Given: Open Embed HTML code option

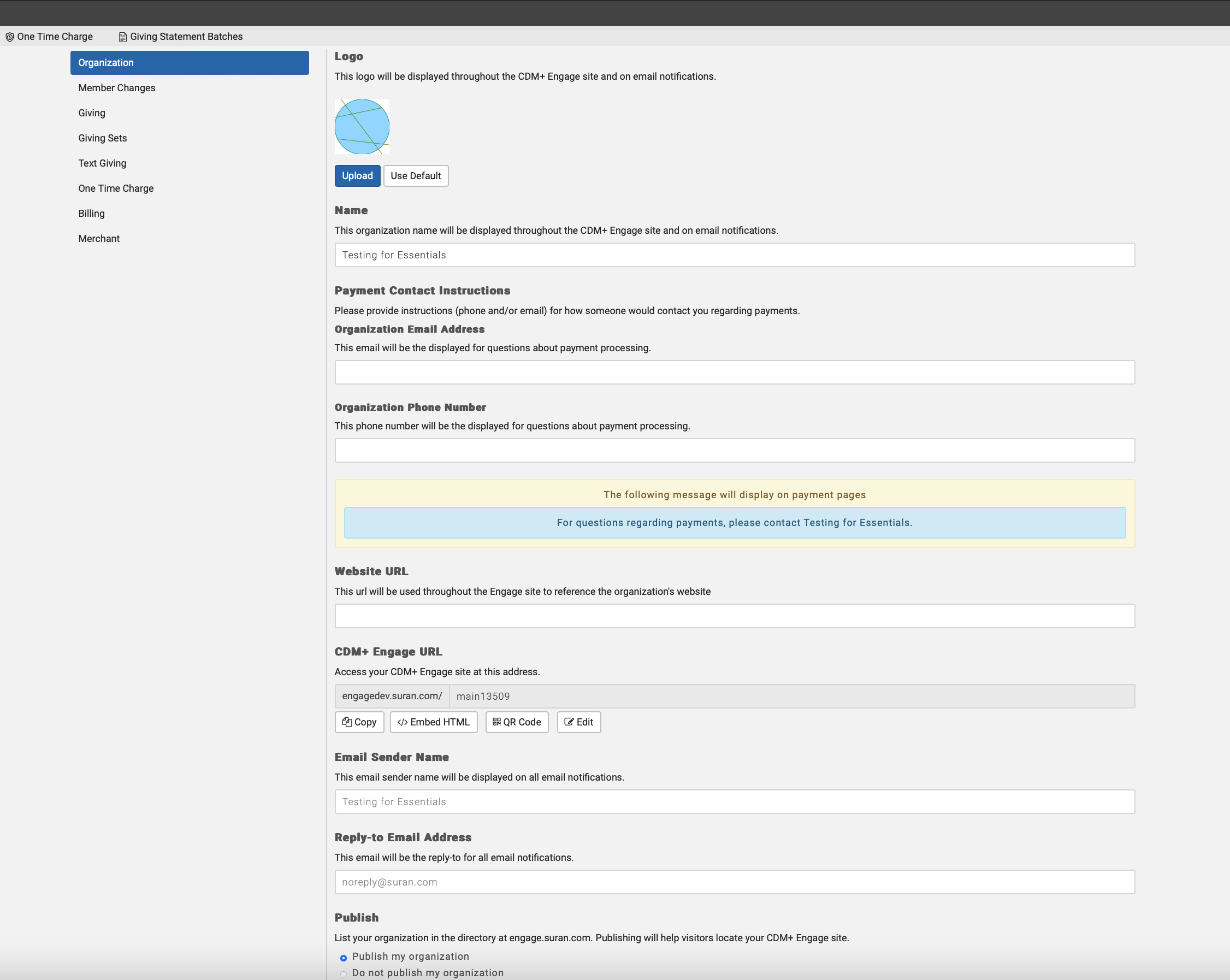Looking at the screenshot, I should pos(433,722).
